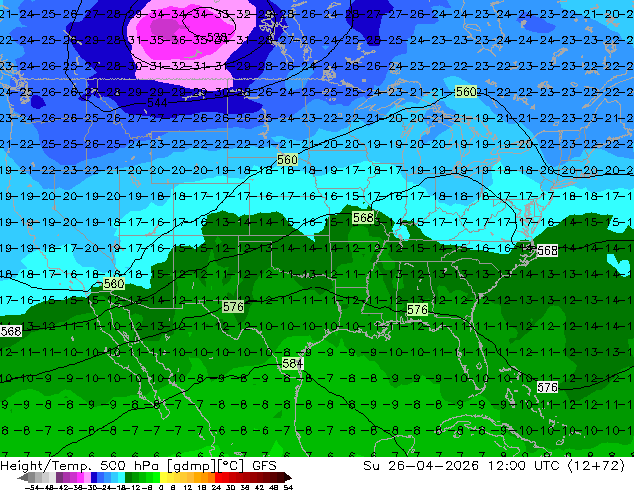Click the right arrow tip of the color bar
634x490 pixels.
(x=290, y=477)
